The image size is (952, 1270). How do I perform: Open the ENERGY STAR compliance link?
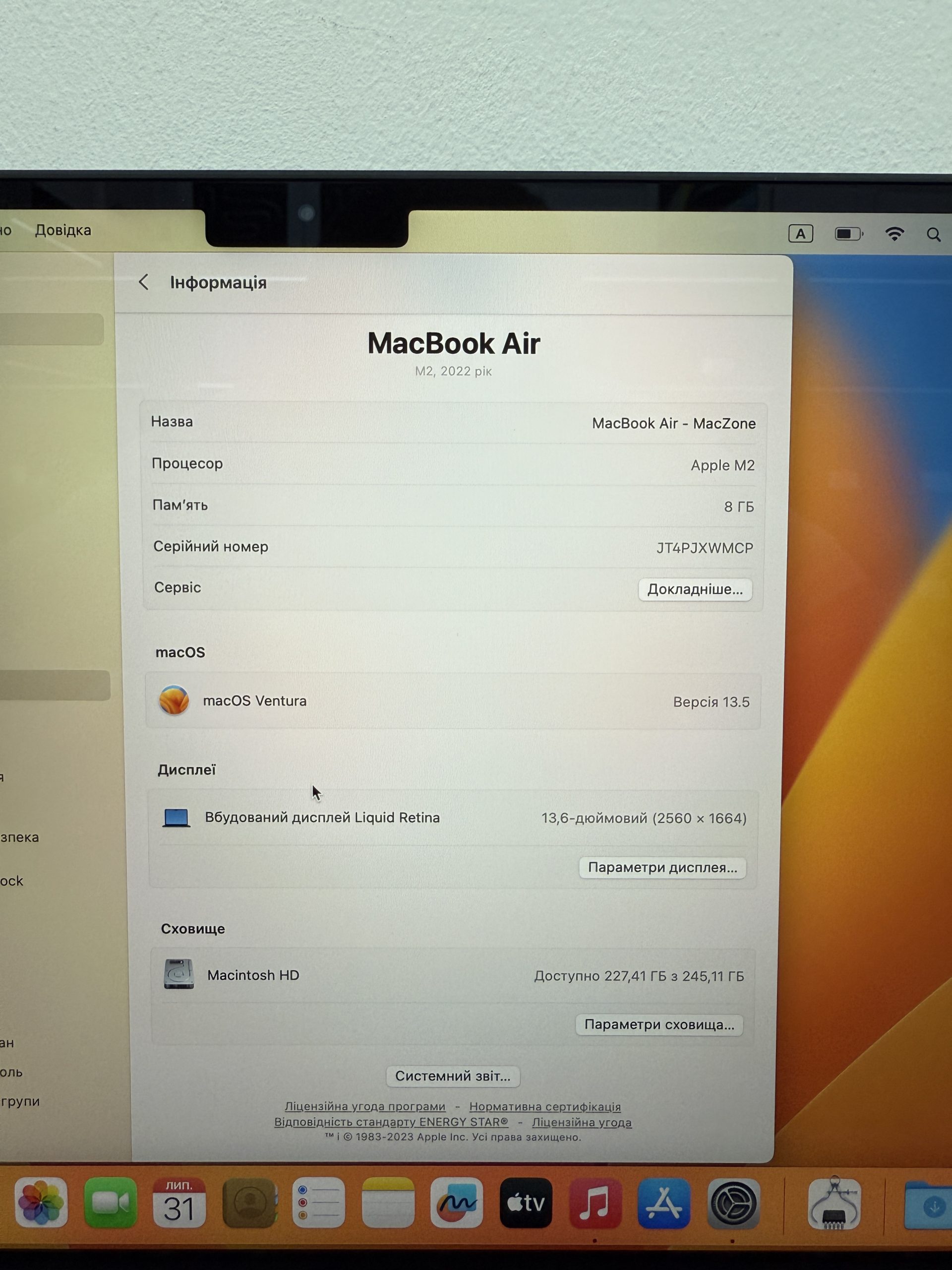[391, 1122]
